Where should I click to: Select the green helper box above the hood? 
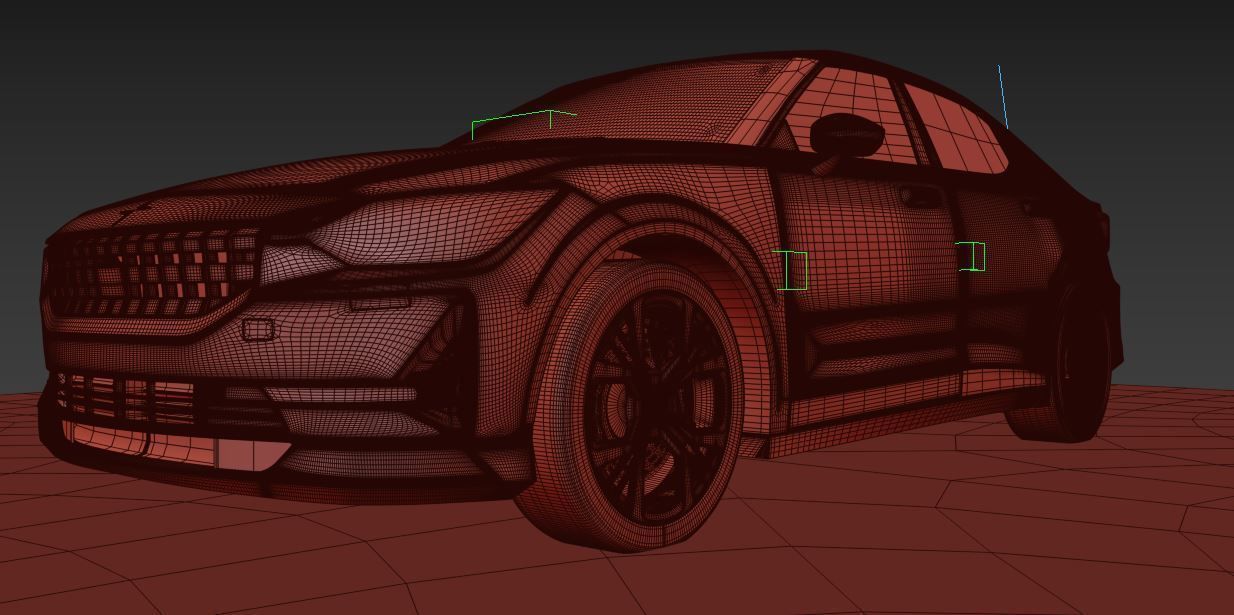click(x=524, y=125)
